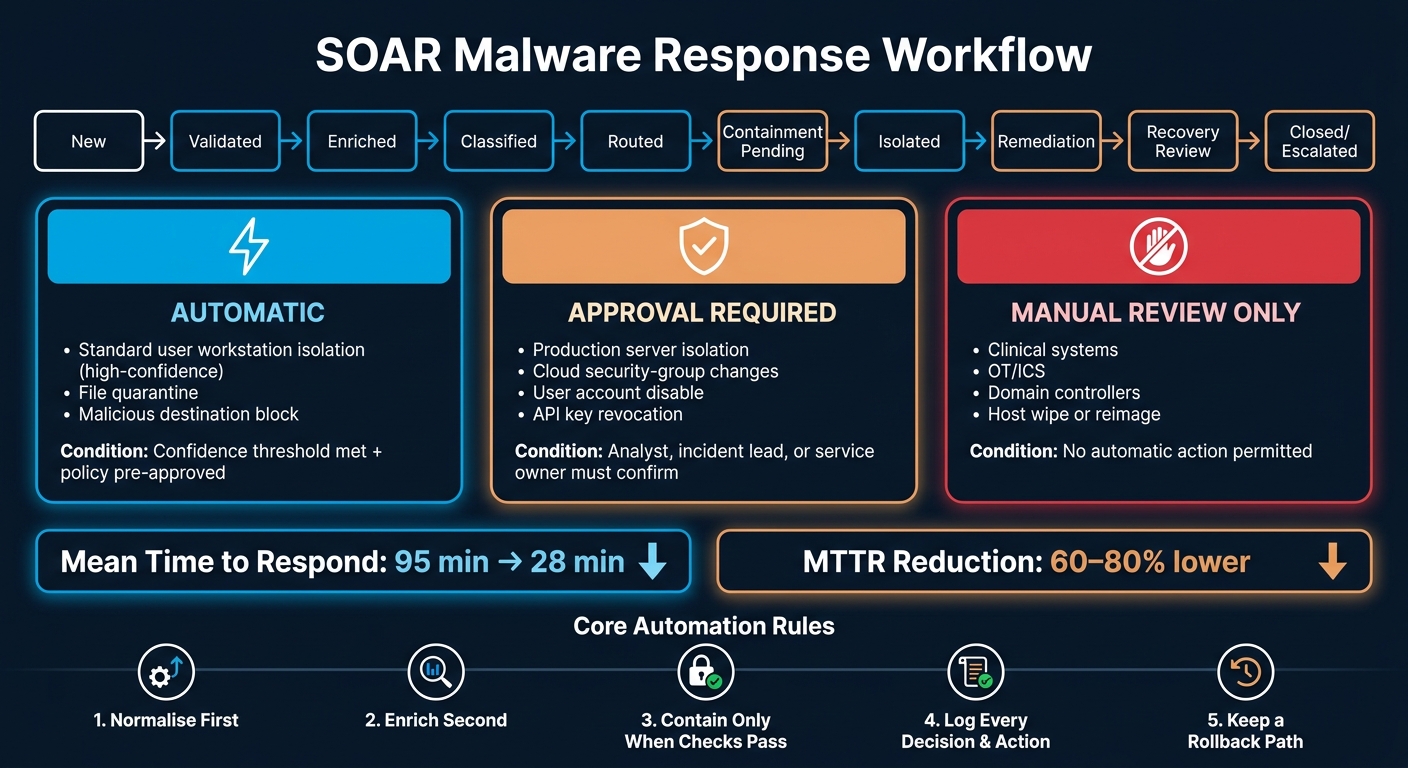
Task: Click the '1. Normalise First' label
Action: (x=166, y=720)
